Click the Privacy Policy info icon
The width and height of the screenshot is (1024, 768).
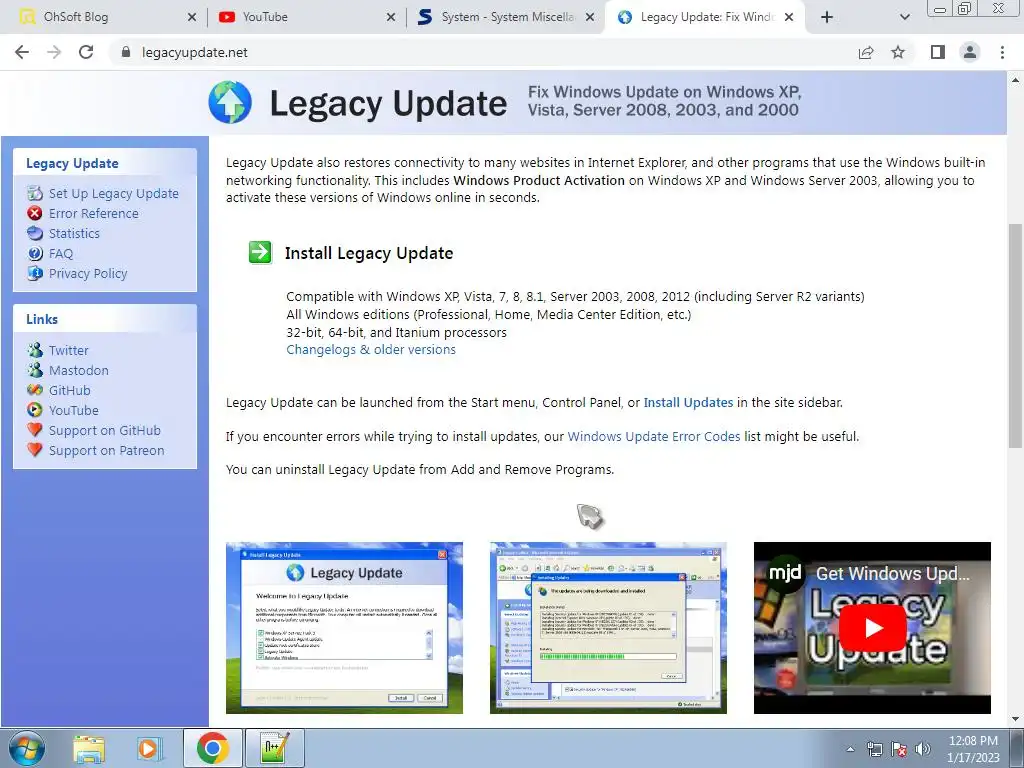tap(35, 273)
